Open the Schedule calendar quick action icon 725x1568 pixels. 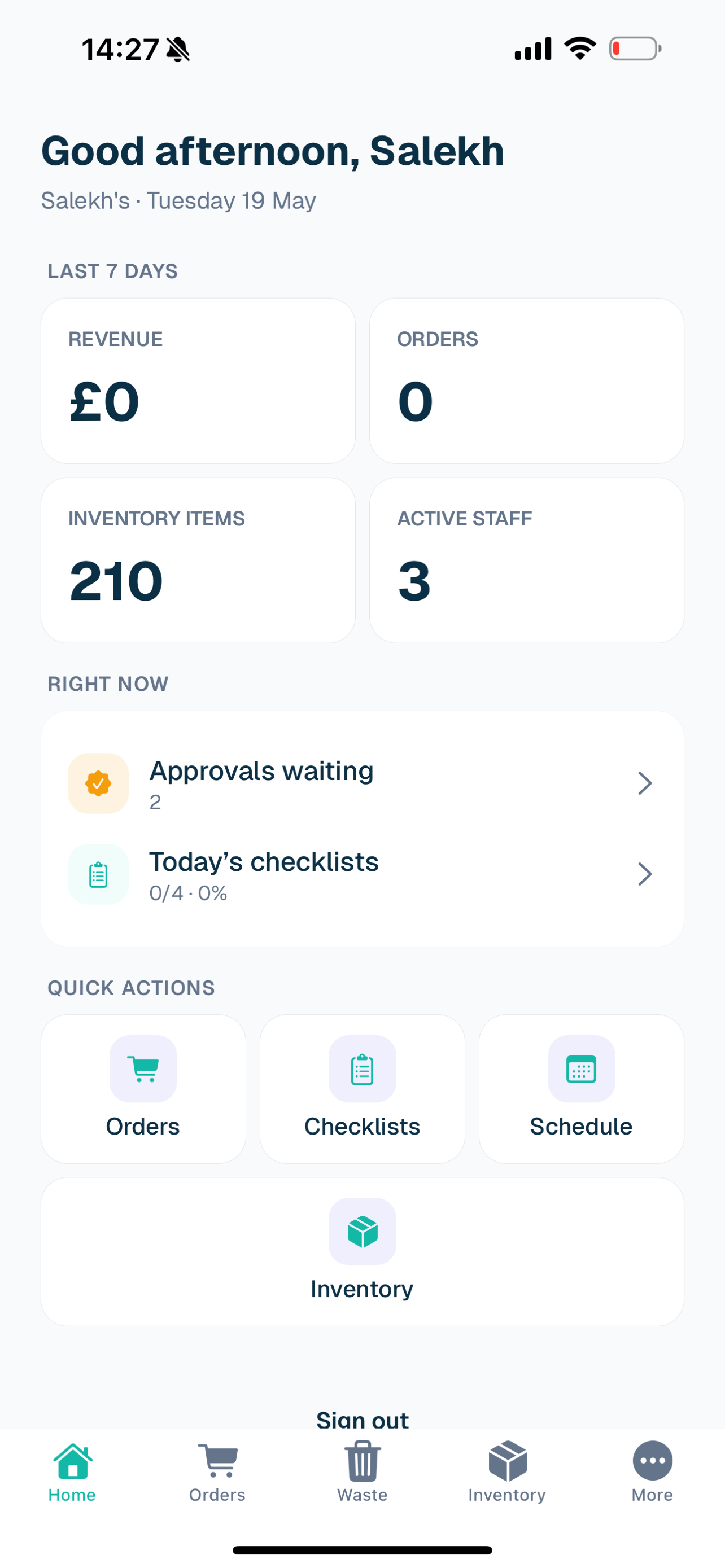point(582,1068)
